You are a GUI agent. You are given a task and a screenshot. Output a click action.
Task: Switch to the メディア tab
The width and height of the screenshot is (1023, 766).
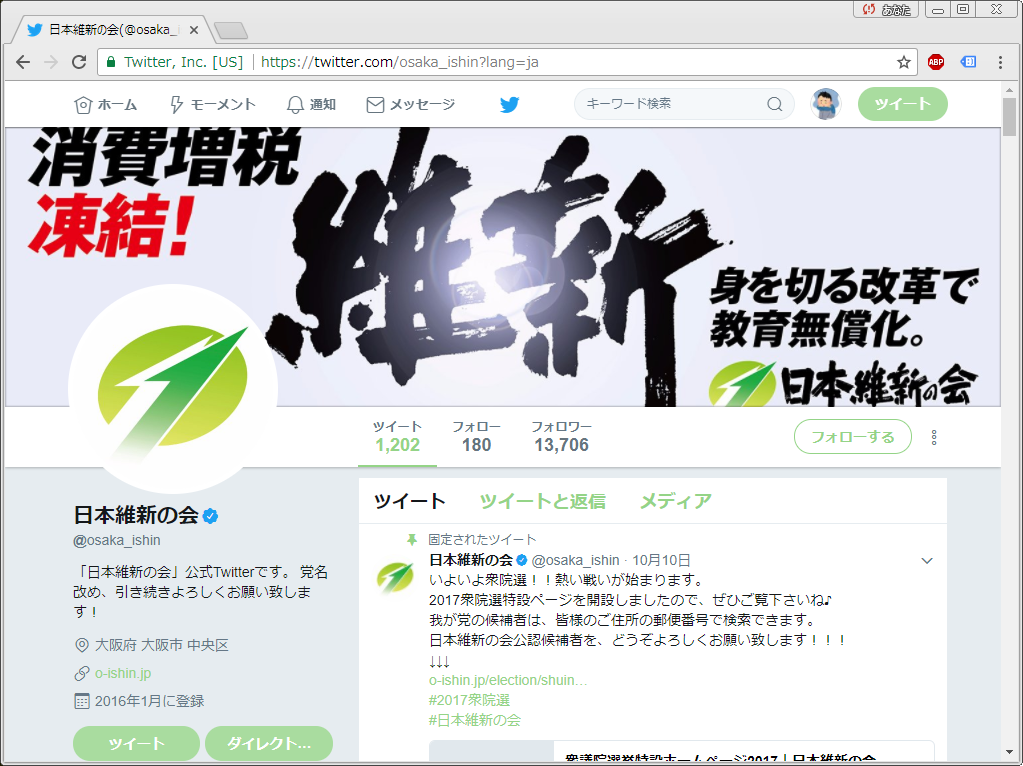675,501
